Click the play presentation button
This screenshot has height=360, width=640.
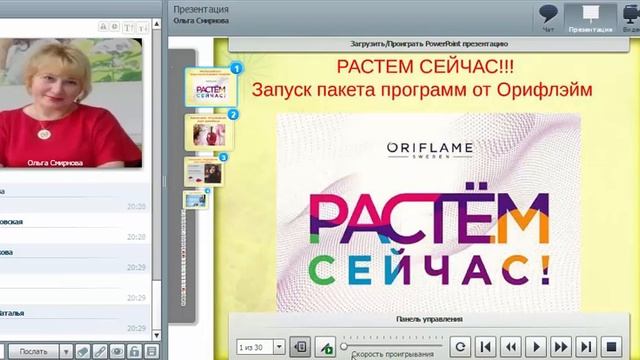click(536, 347)
